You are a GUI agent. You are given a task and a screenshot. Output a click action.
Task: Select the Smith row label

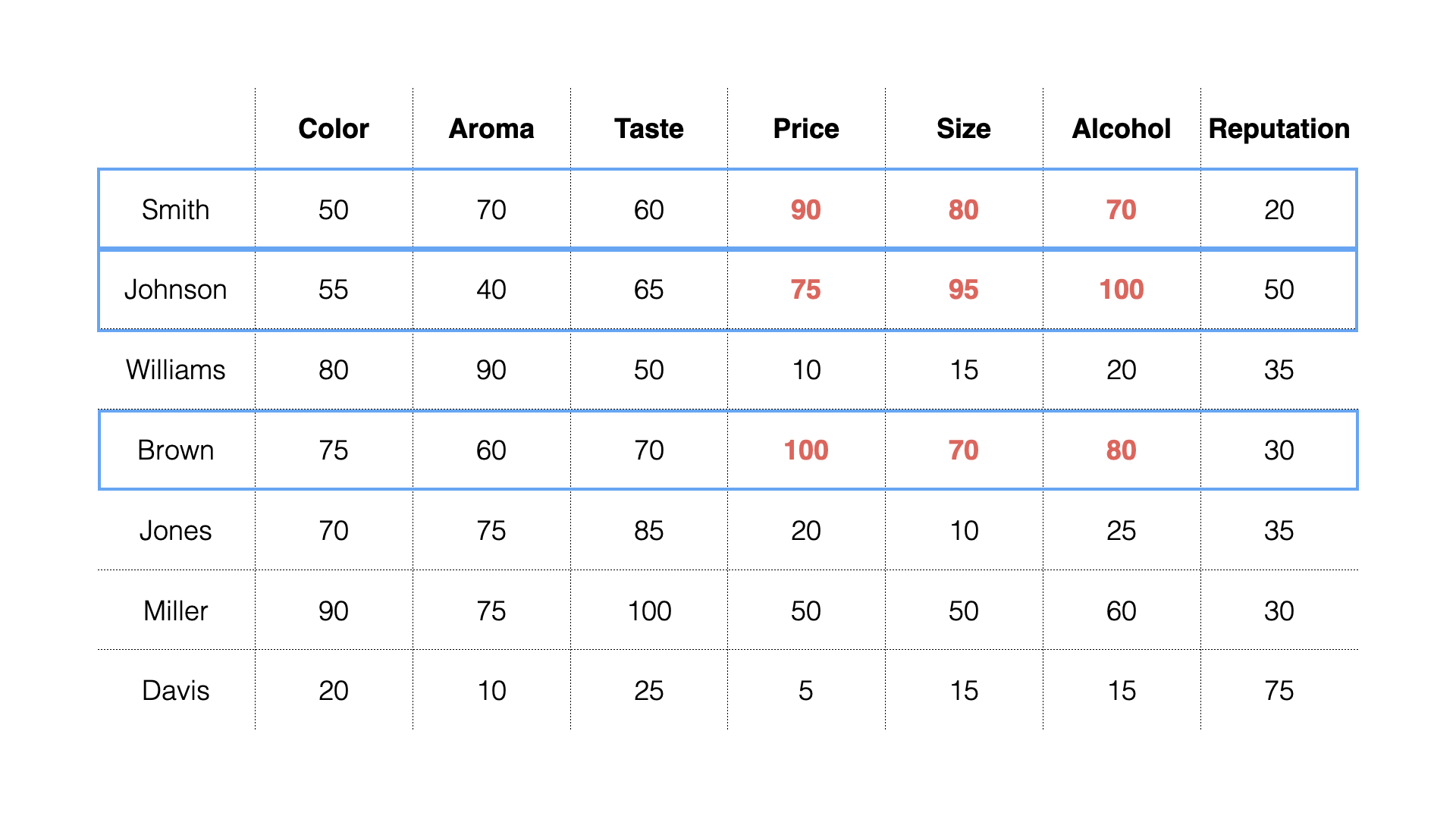coord(175,210)
